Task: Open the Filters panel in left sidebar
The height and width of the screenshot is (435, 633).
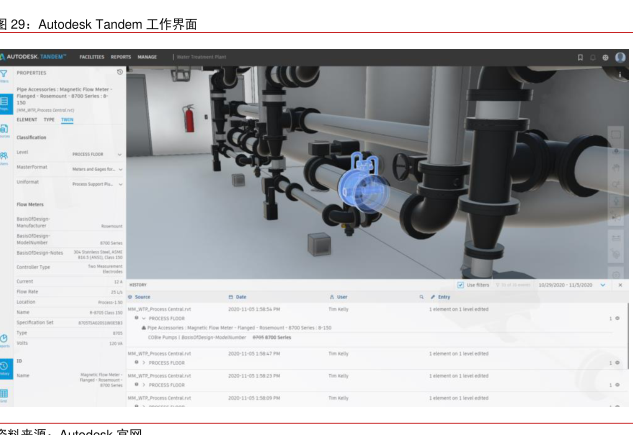Action: 6,75
